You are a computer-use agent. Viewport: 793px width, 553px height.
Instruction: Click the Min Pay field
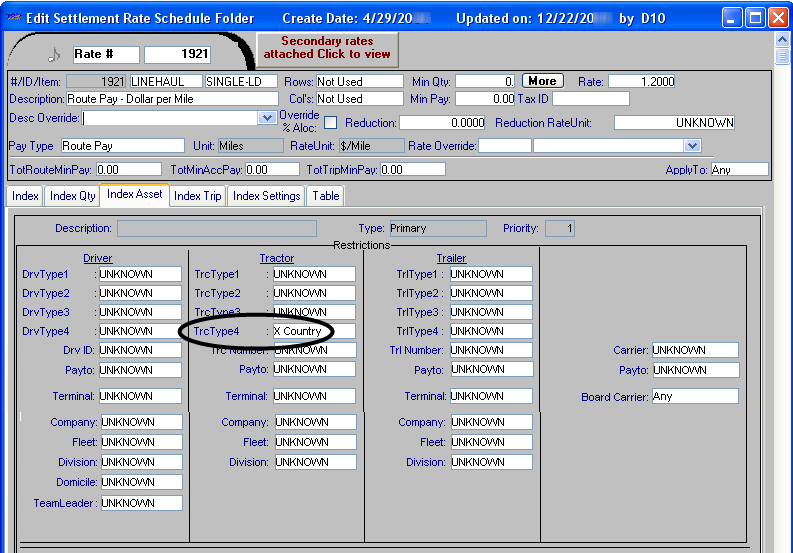tap(485, 99)
